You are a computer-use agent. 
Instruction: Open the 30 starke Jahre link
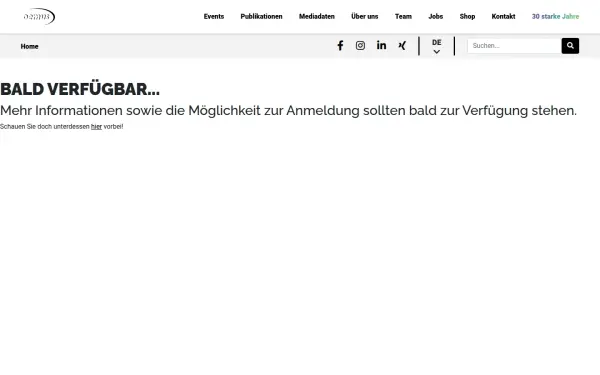tap(555, 16)
